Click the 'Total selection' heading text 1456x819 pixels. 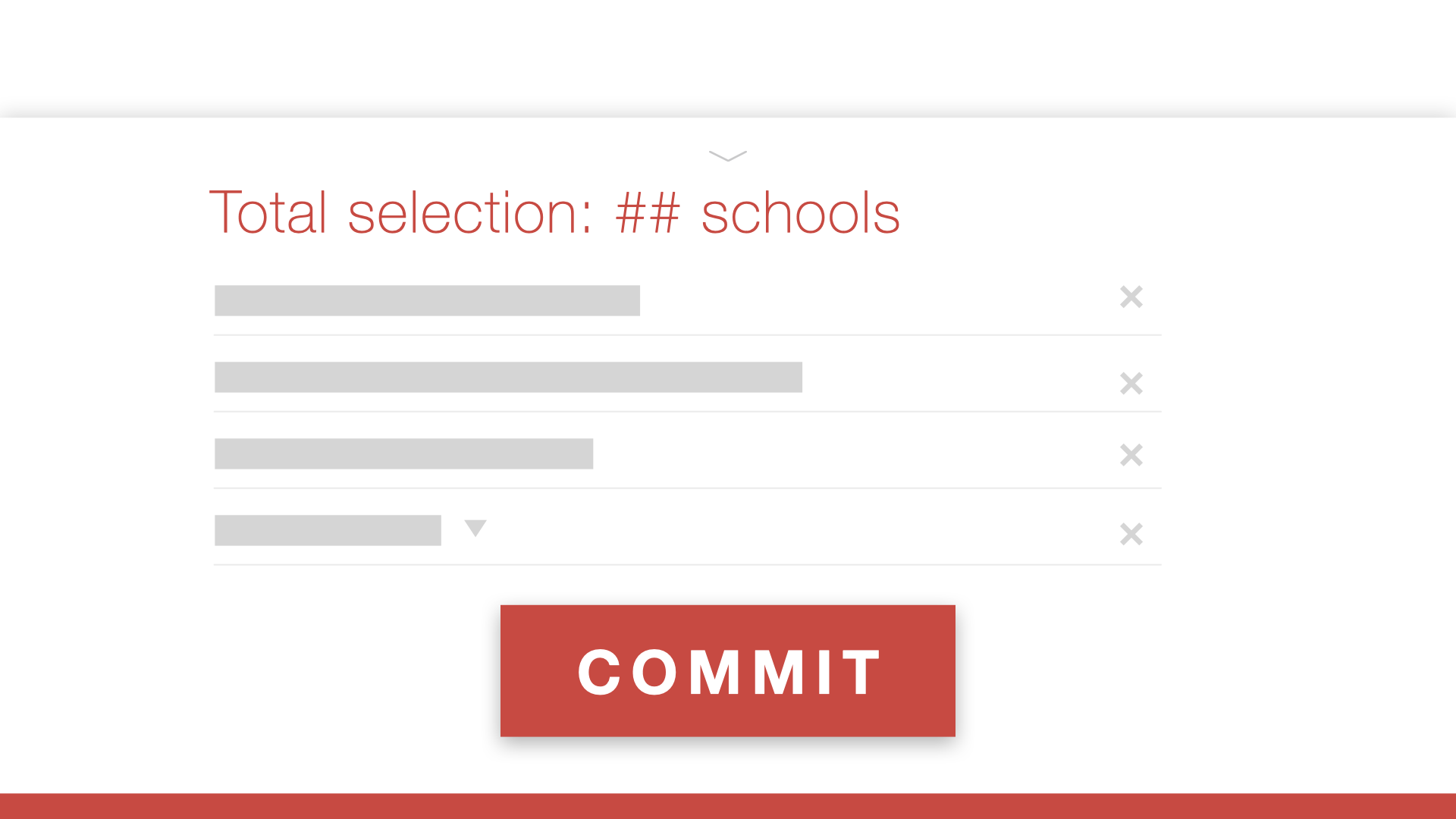554,213
